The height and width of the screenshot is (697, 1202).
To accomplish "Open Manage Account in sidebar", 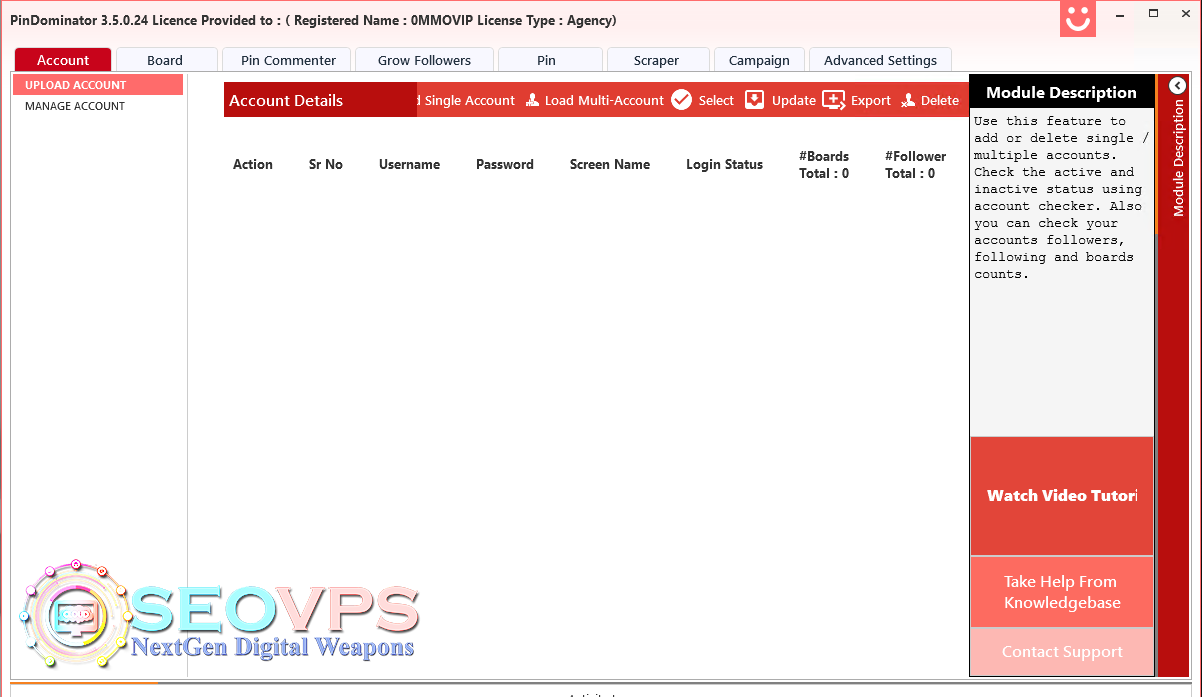I will [x=75, y=106].
